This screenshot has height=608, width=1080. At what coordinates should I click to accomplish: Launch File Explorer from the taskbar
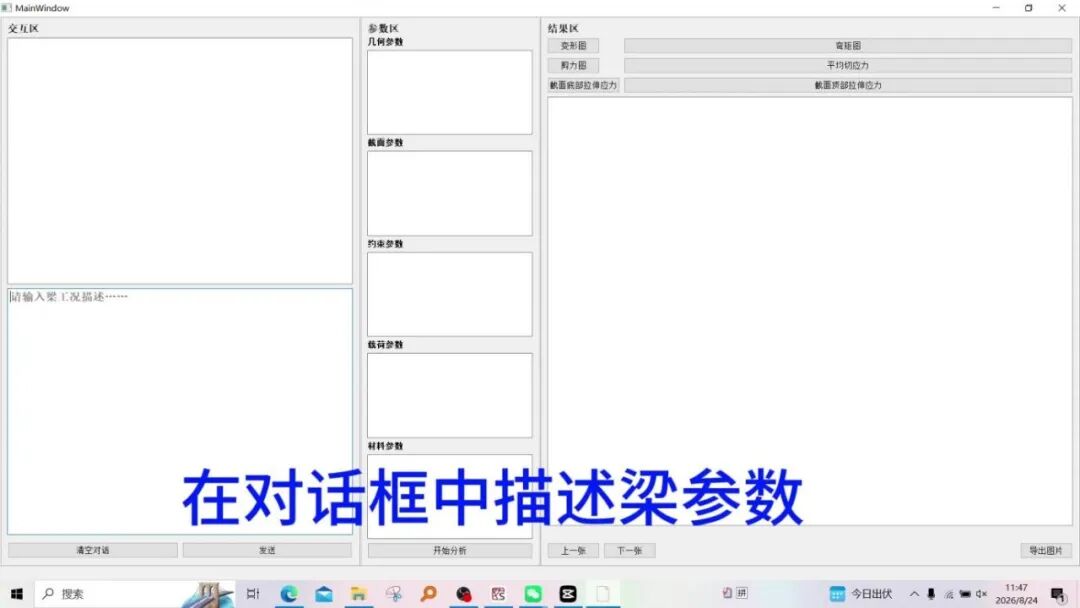click(358, 594)
